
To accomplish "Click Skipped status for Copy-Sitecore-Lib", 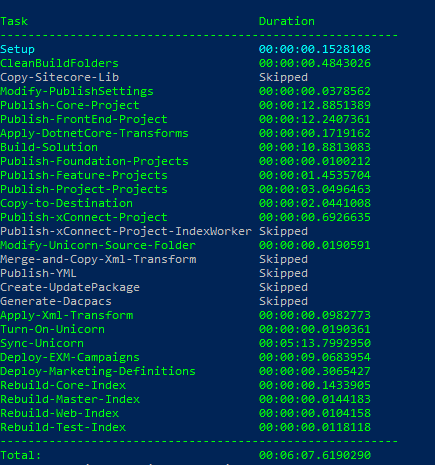I will (283, 77).
